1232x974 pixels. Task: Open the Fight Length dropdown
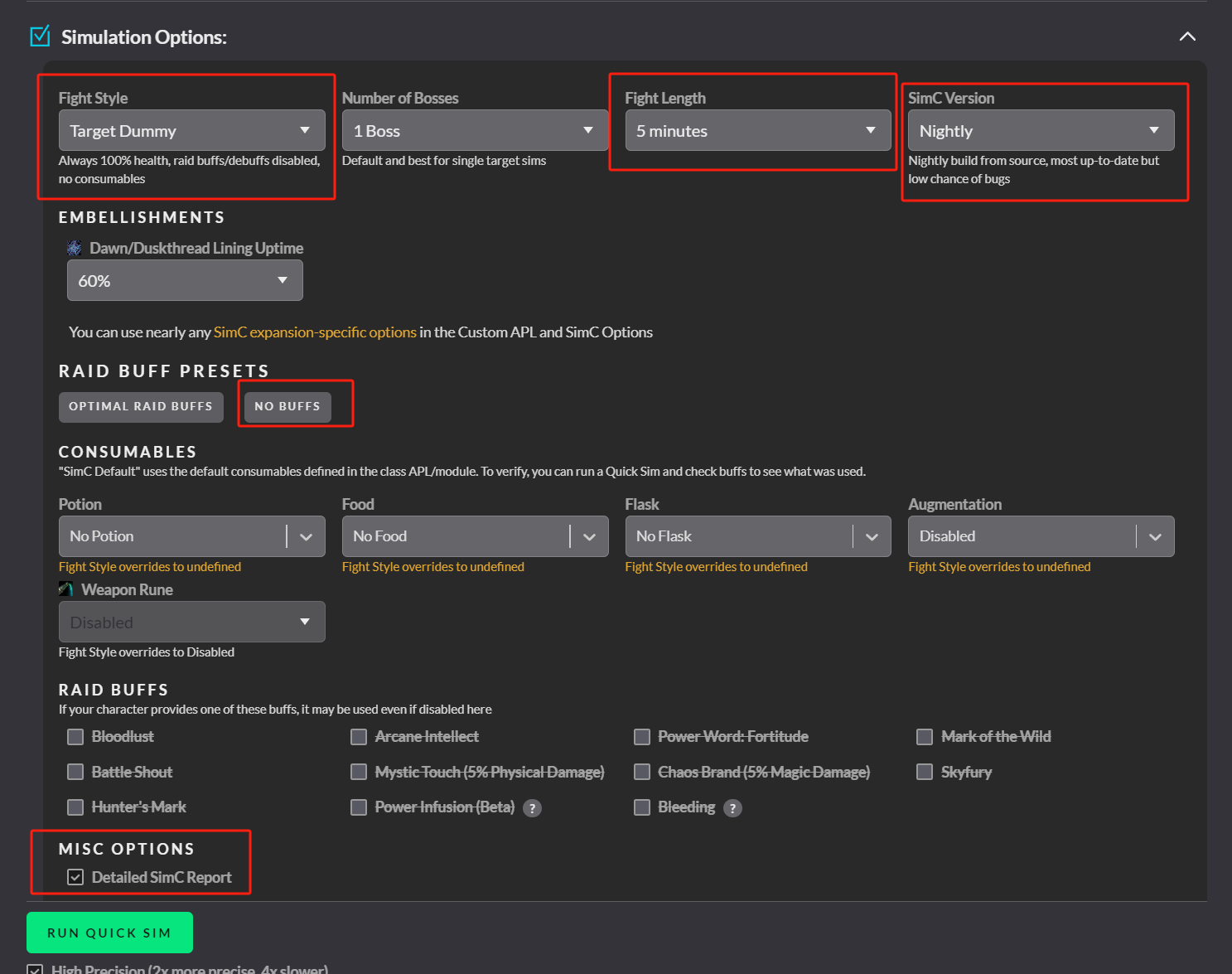[x=757, y=131]
